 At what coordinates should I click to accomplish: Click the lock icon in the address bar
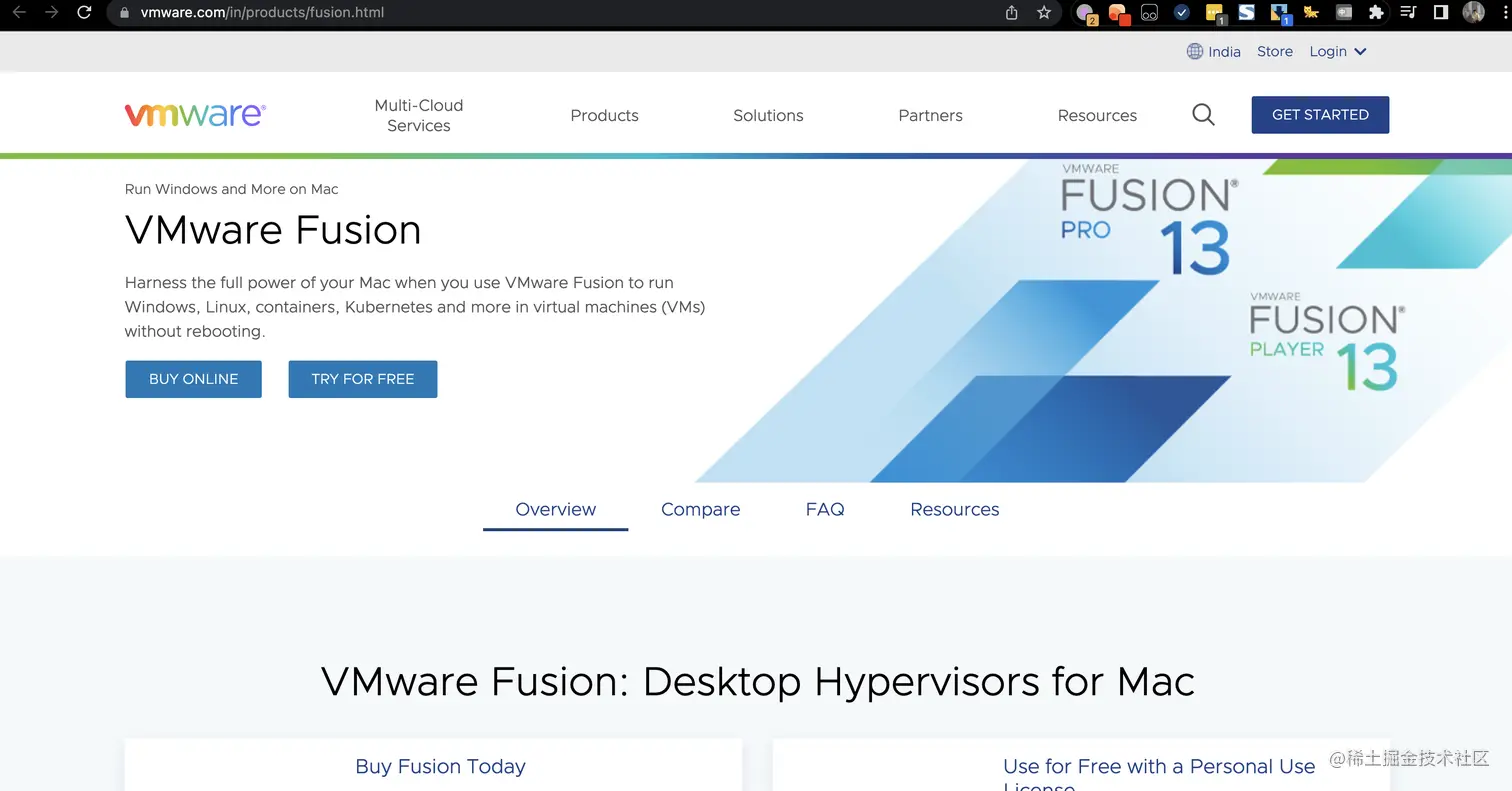[124, 13]
